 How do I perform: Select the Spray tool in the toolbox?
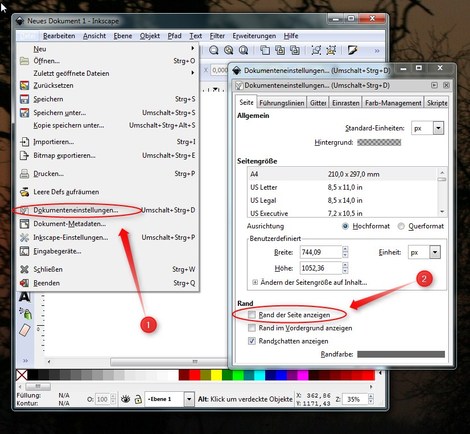coord(25,313)
